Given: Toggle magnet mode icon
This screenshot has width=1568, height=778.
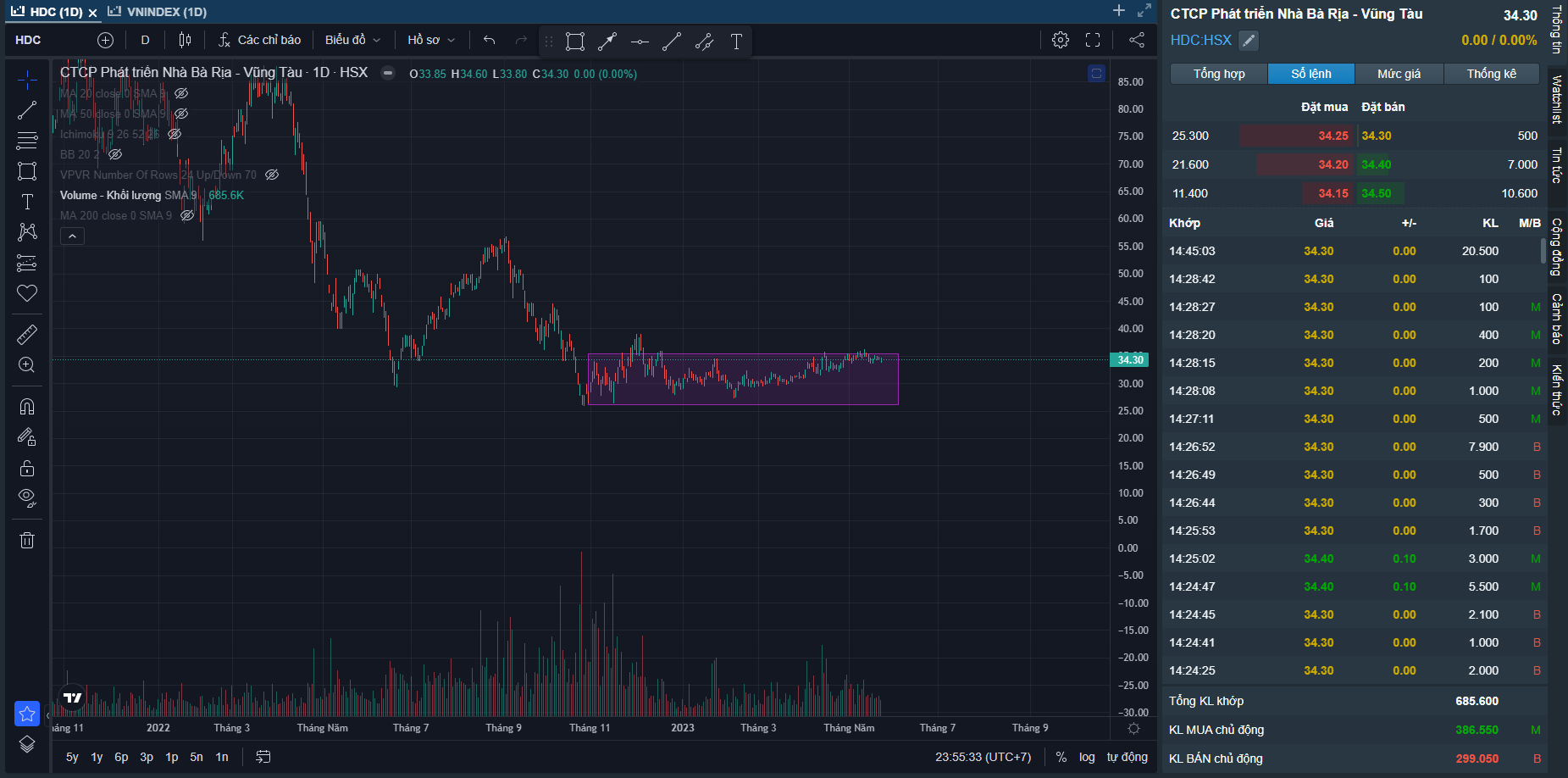Looking at the screenshot, I should pyautogui.click(x=27, y=407).
